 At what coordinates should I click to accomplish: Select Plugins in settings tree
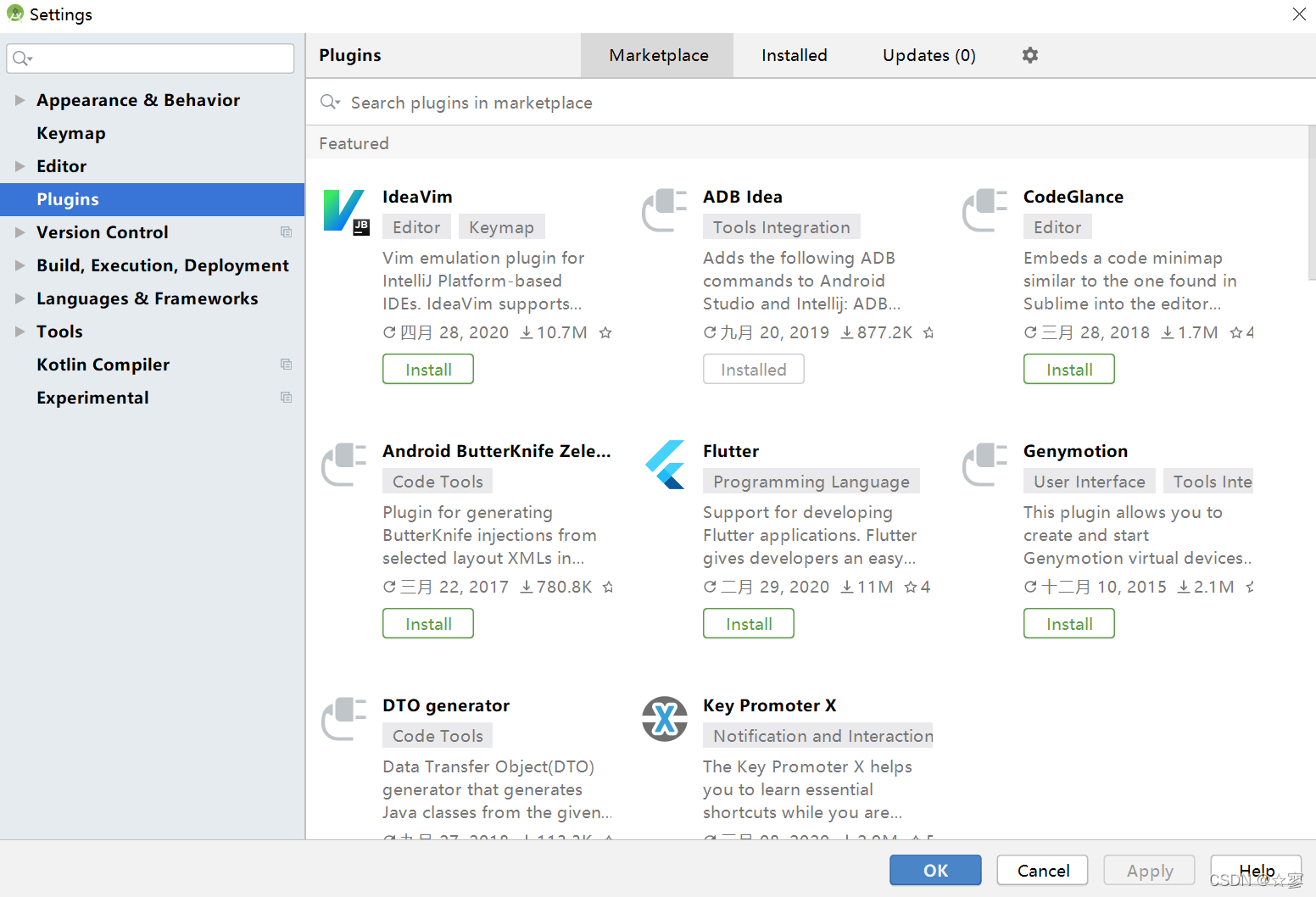tap(153, 199)
